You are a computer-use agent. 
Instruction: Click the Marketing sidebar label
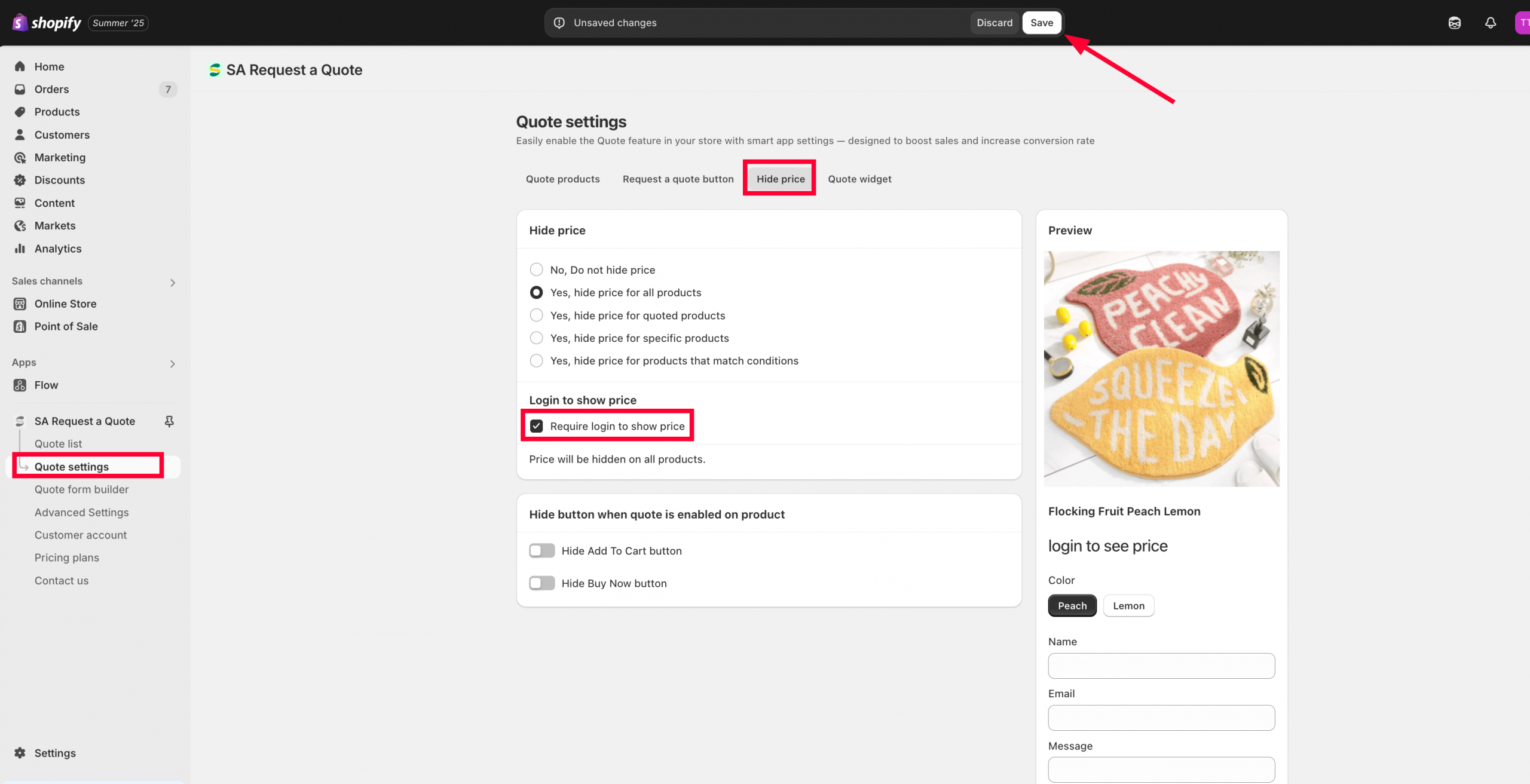click(60, 157)
